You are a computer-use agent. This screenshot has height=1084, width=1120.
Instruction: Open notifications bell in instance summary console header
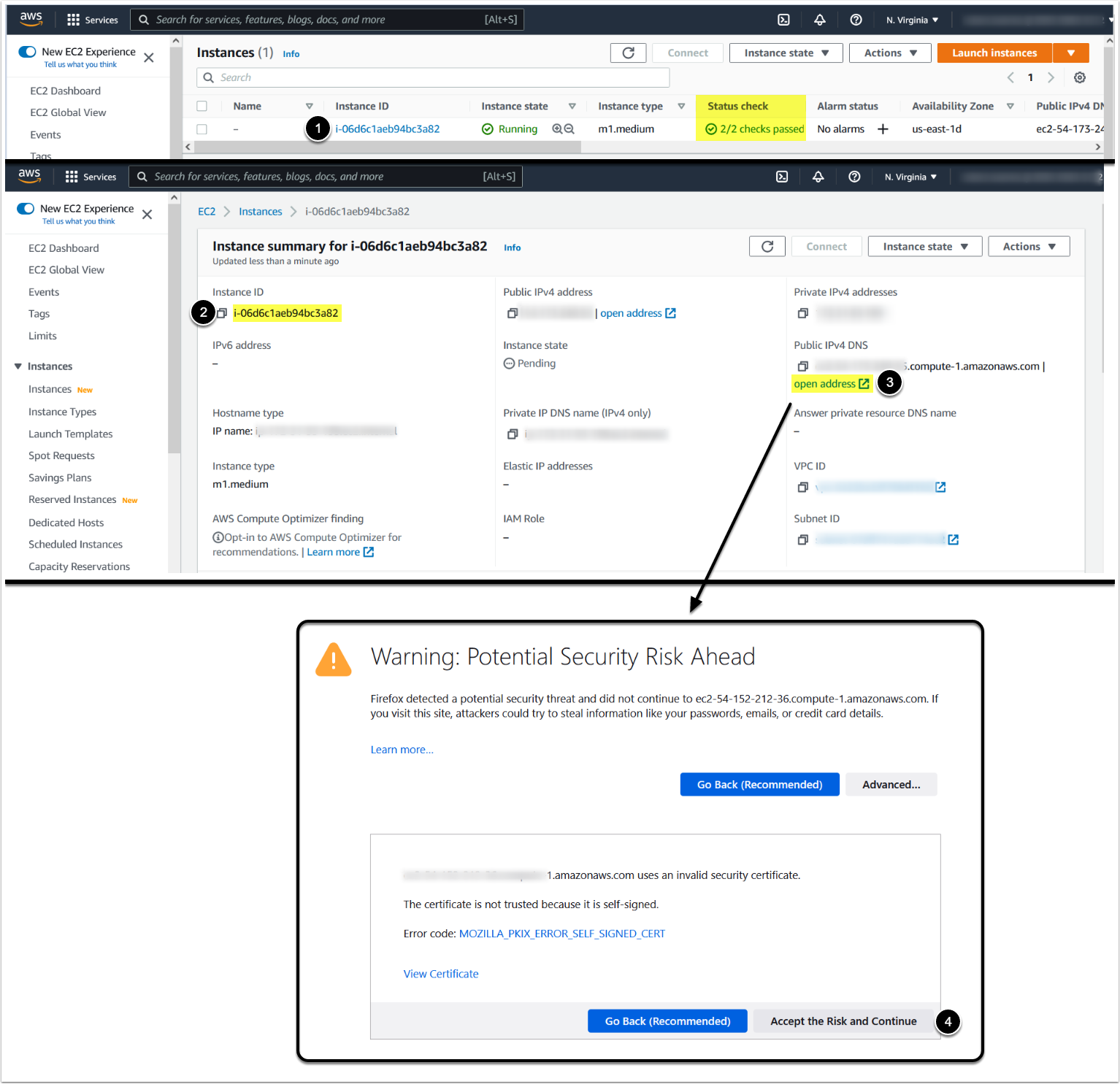coord(818,177)
